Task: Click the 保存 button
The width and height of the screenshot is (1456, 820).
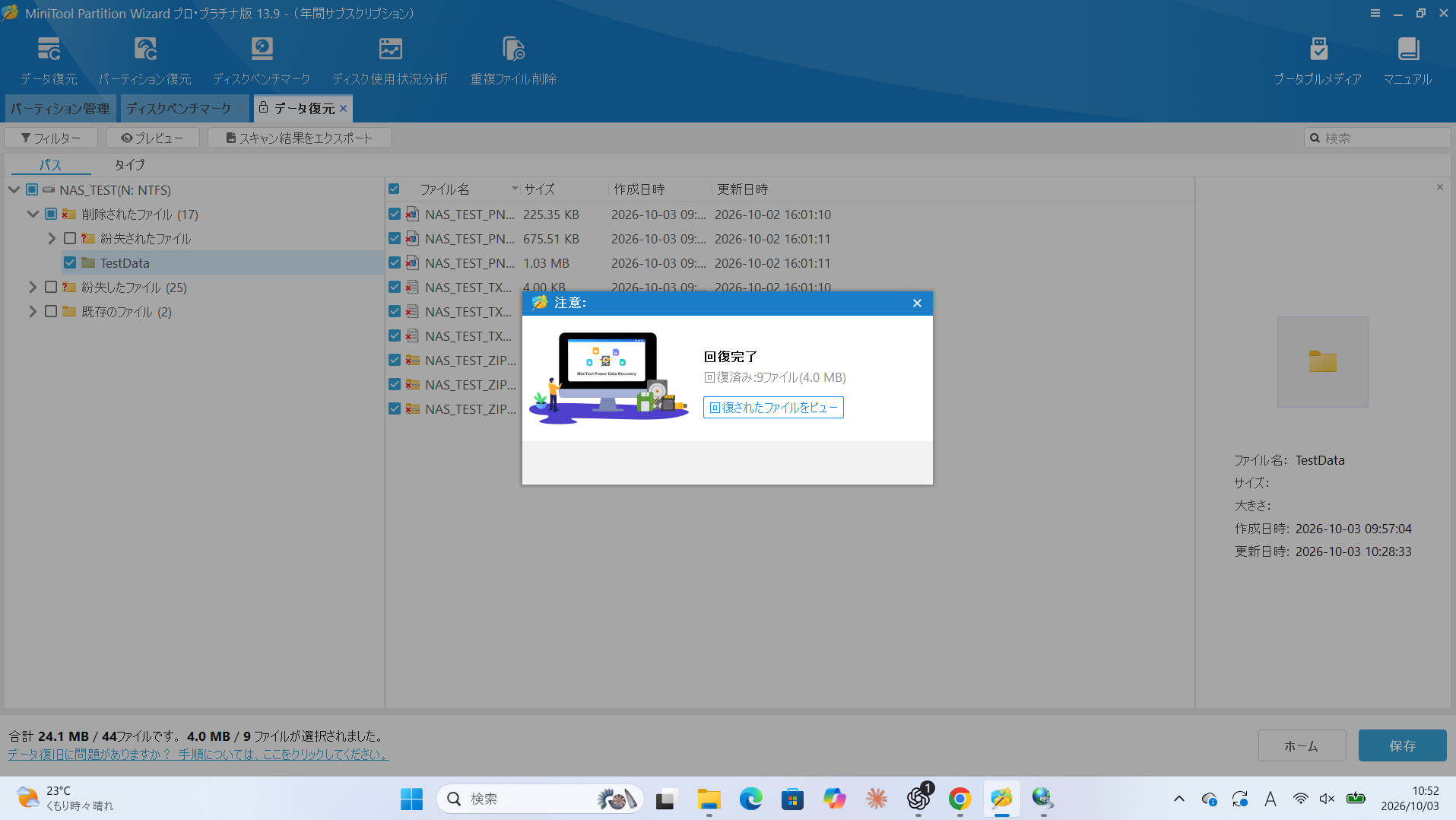Action: click(x=1402, y=745)
